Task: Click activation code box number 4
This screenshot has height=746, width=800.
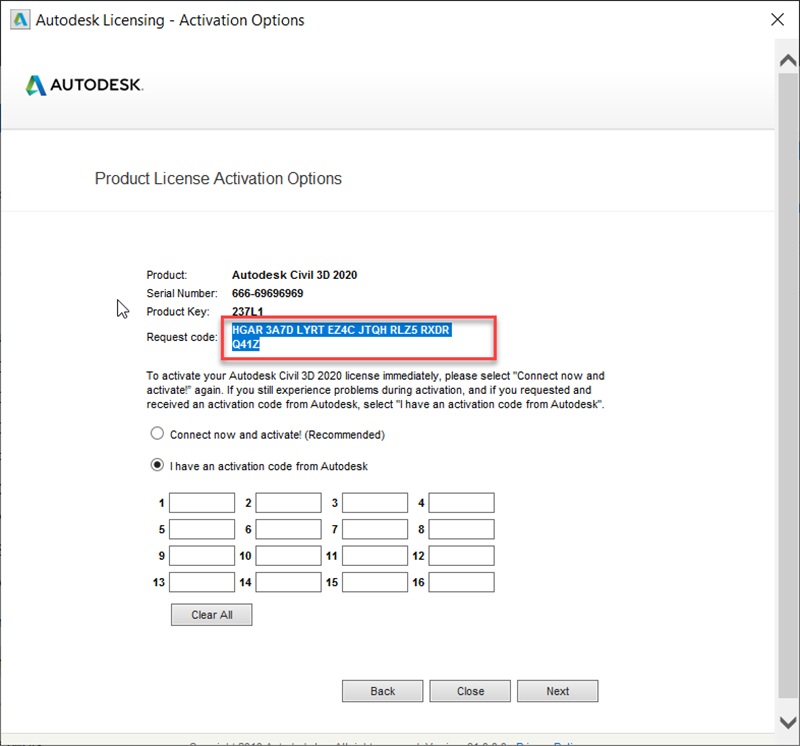Action: (x=461, y=503)
